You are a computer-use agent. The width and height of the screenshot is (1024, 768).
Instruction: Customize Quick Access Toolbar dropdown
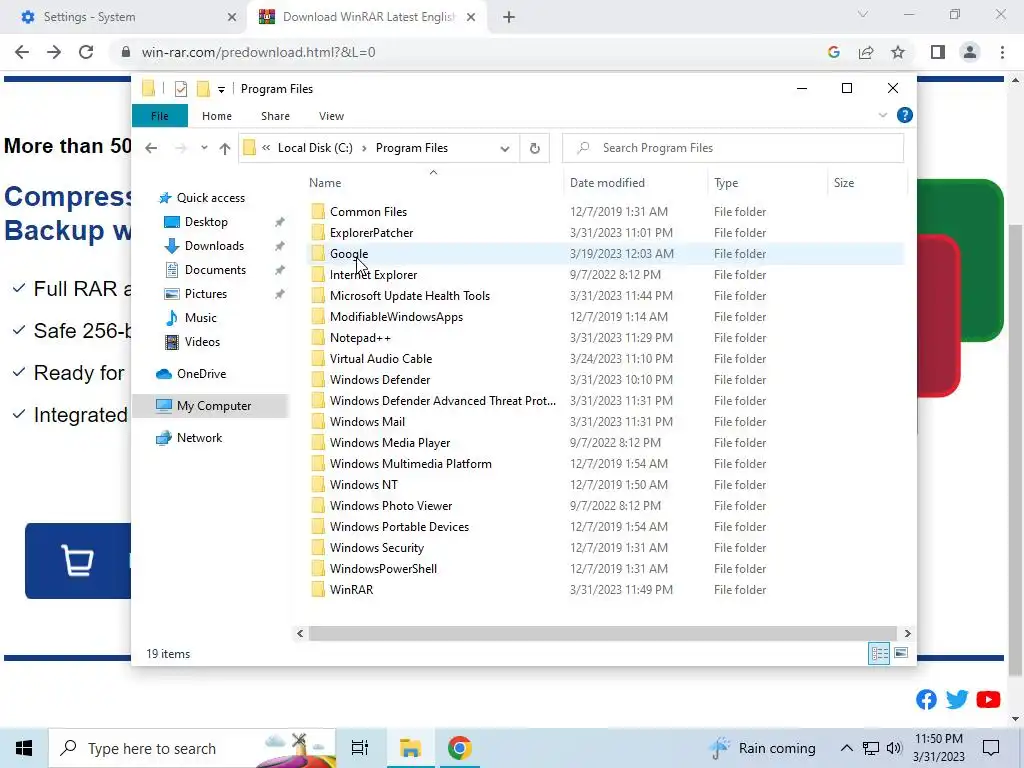[x=221, y=89]
